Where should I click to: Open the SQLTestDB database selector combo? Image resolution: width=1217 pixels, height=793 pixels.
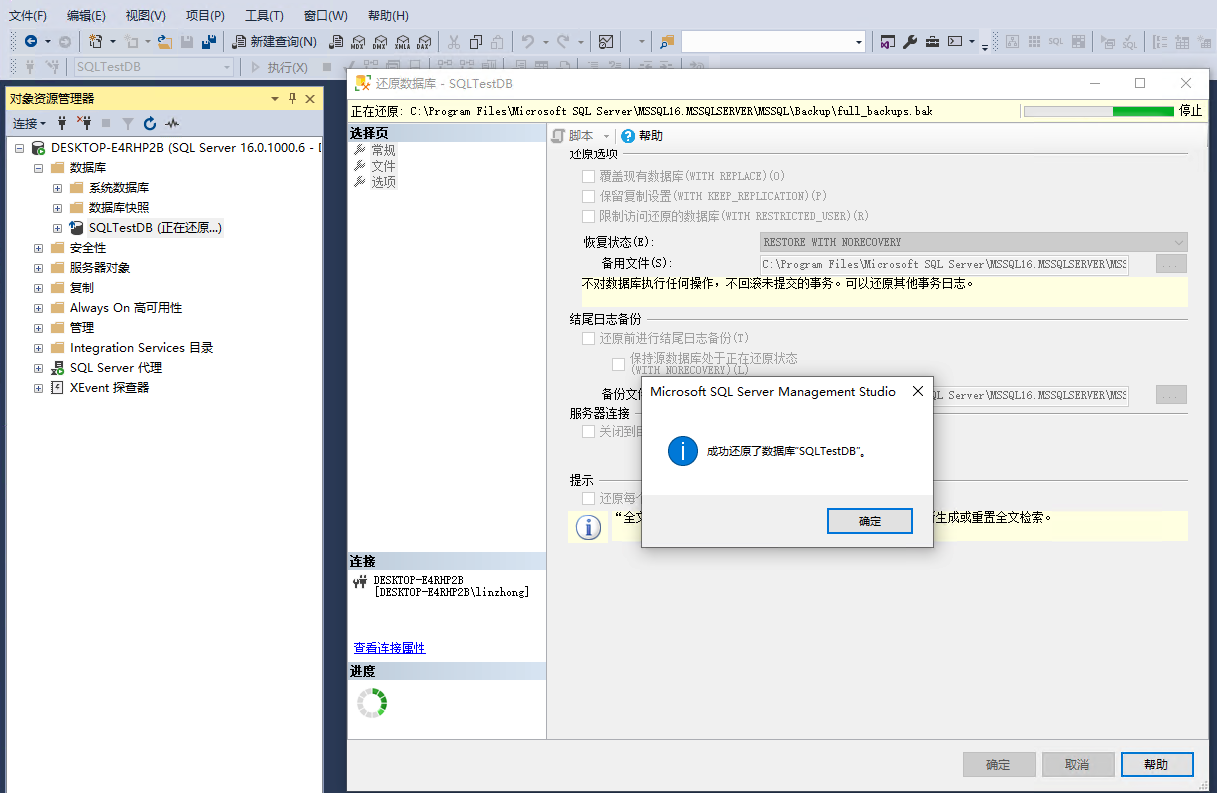click(153, 67)
